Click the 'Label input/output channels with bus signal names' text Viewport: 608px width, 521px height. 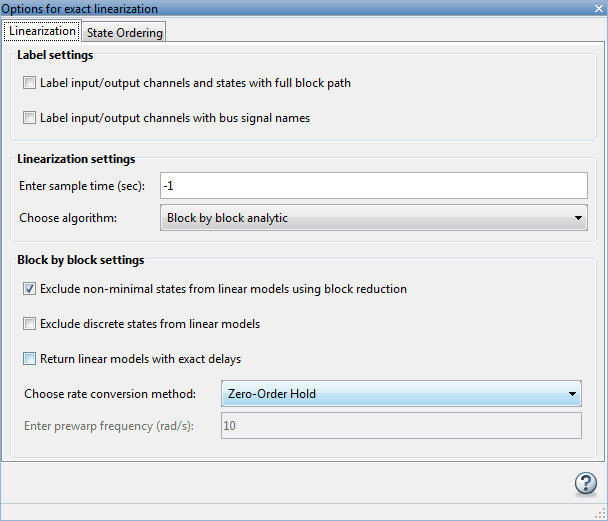point(175,118)
